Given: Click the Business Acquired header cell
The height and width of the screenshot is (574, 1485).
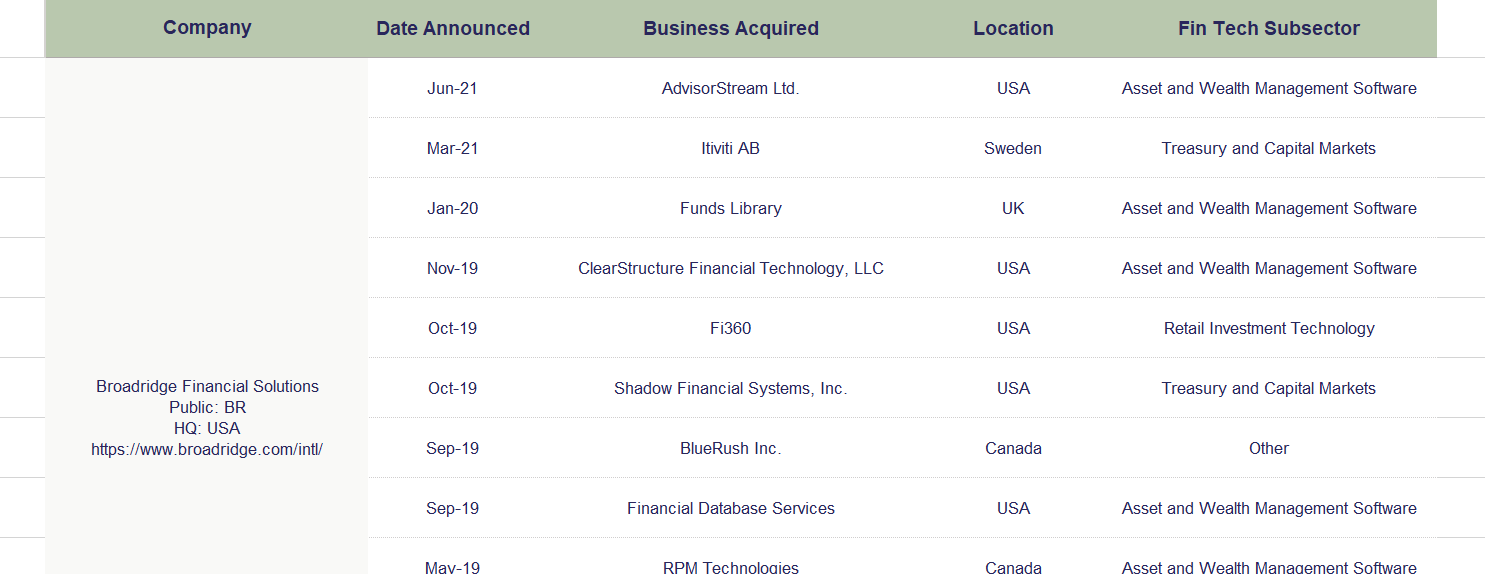Looking at the screenshot, I should click(731, 28).
